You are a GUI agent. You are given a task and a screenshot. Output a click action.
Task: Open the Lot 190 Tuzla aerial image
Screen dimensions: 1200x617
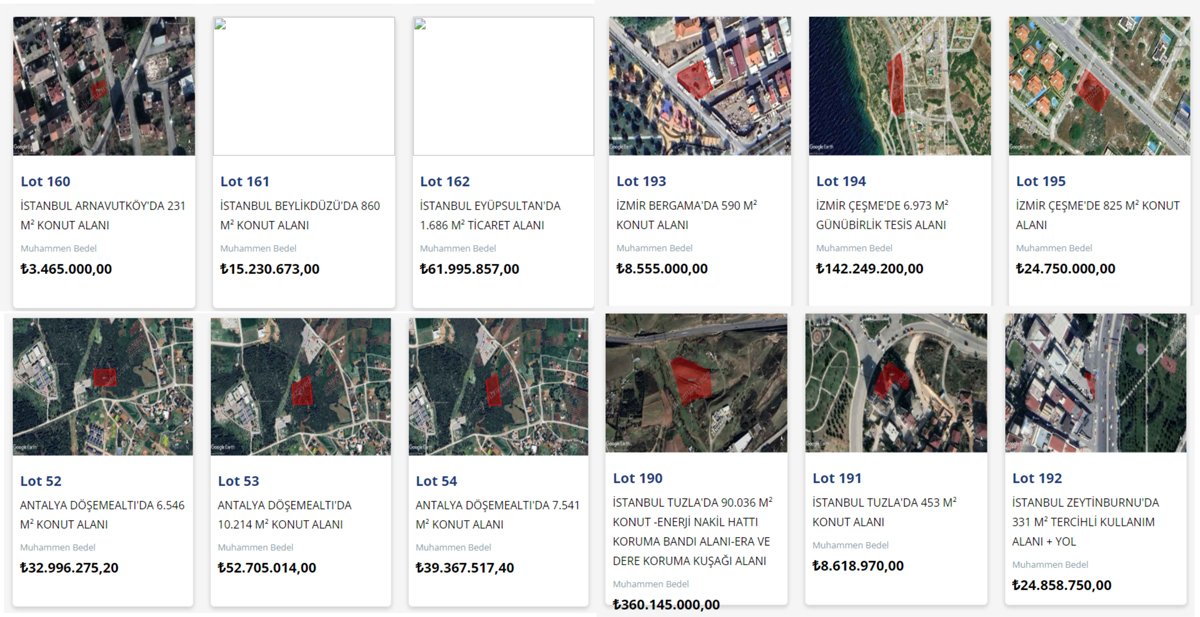click(696, 383)
